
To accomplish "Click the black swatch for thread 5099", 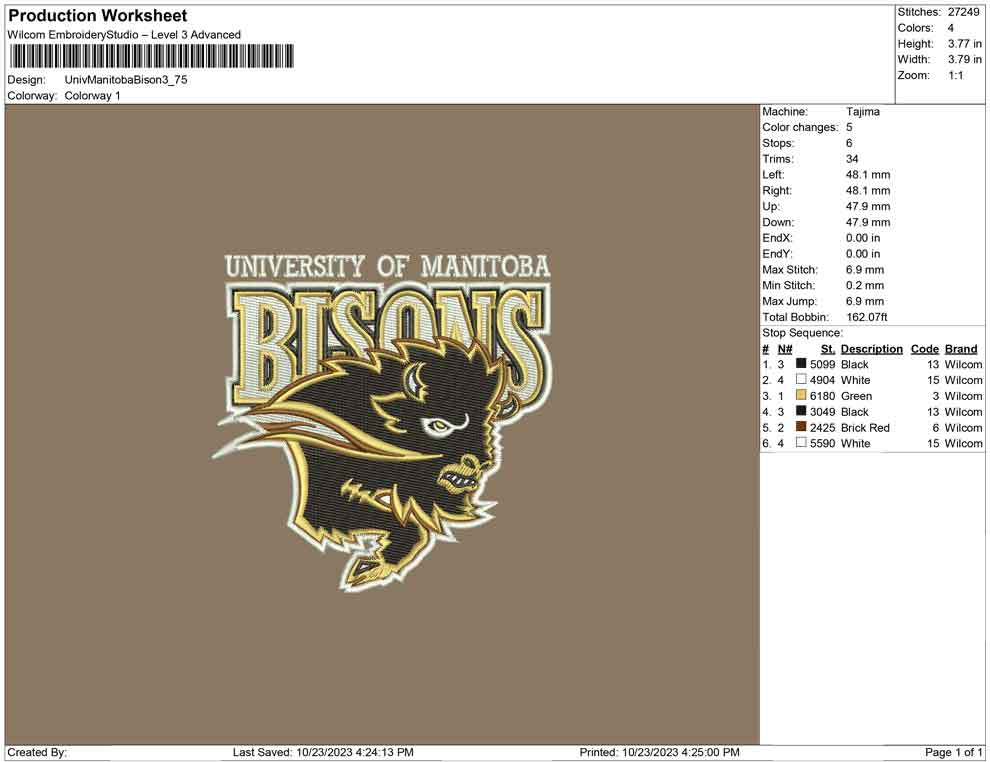I will pos(801,364).
